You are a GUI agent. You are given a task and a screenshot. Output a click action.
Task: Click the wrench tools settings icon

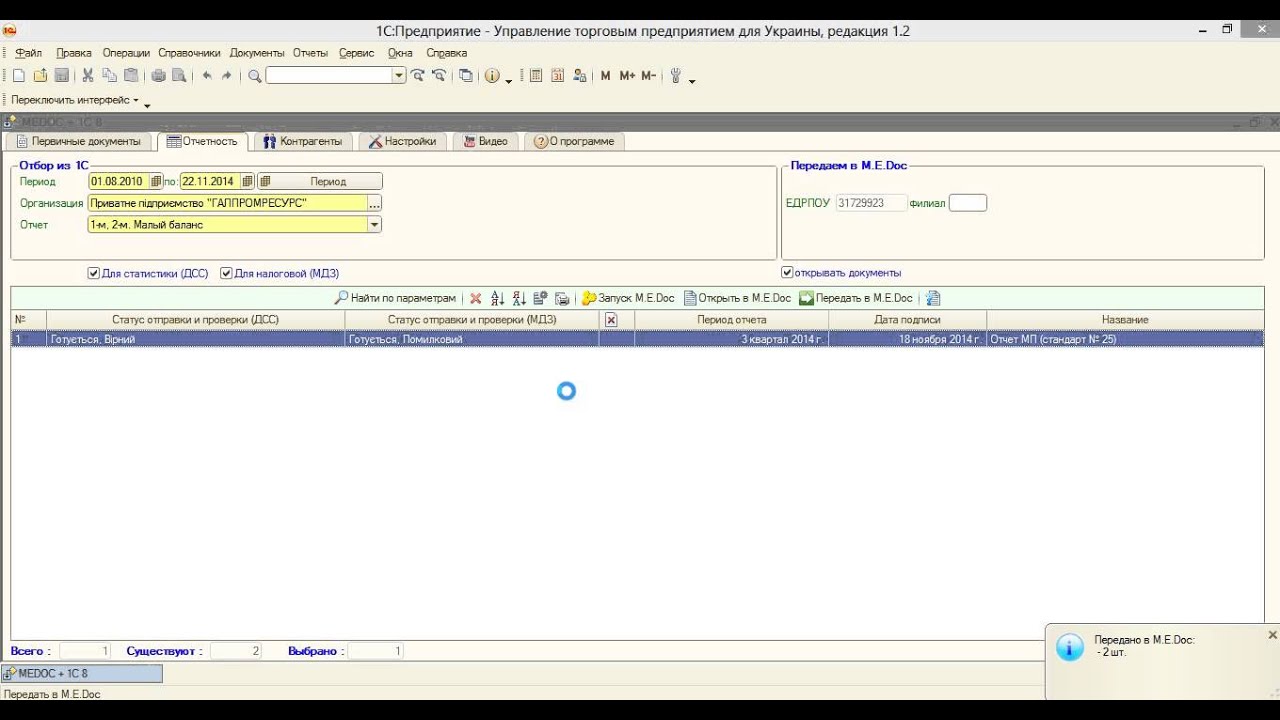click(x=676, y=76)
